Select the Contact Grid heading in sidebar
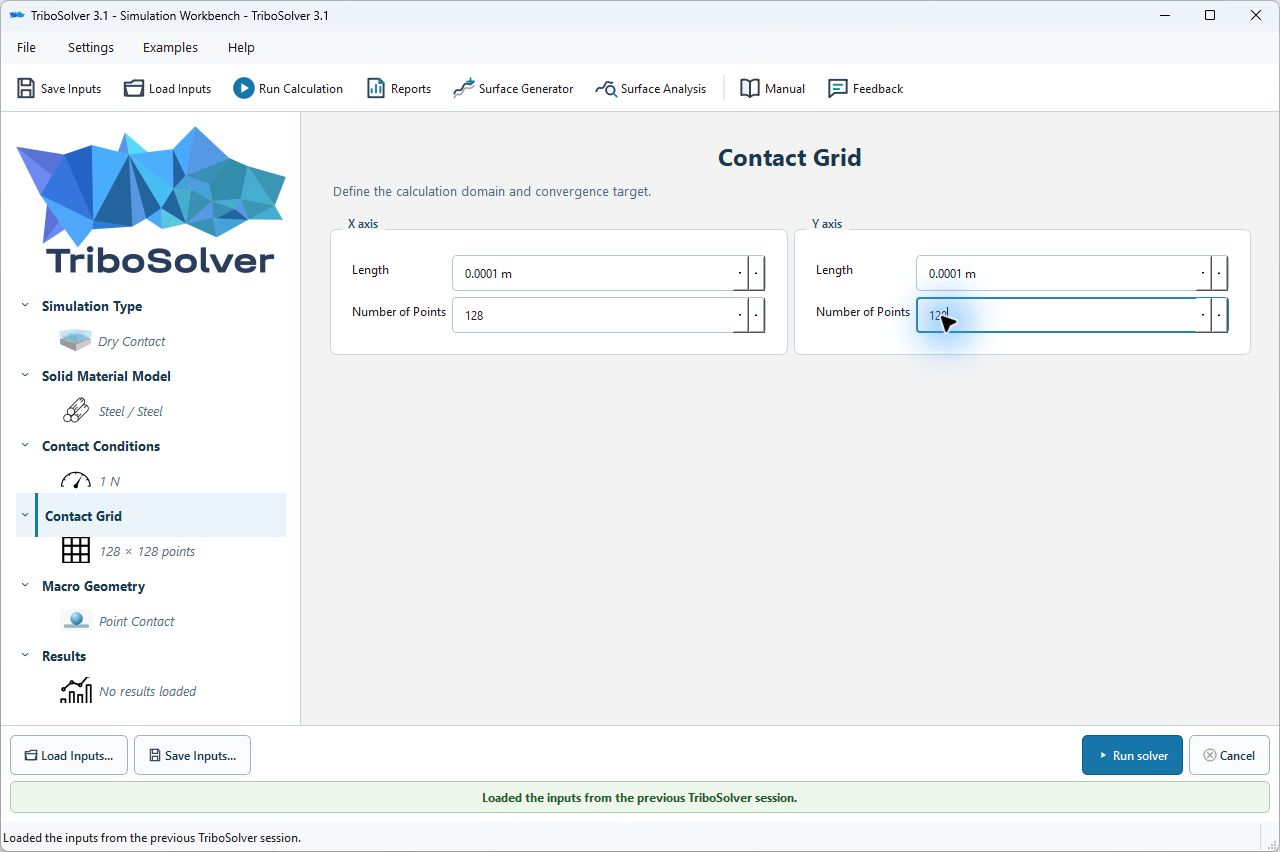 click(x=83, y=516)
